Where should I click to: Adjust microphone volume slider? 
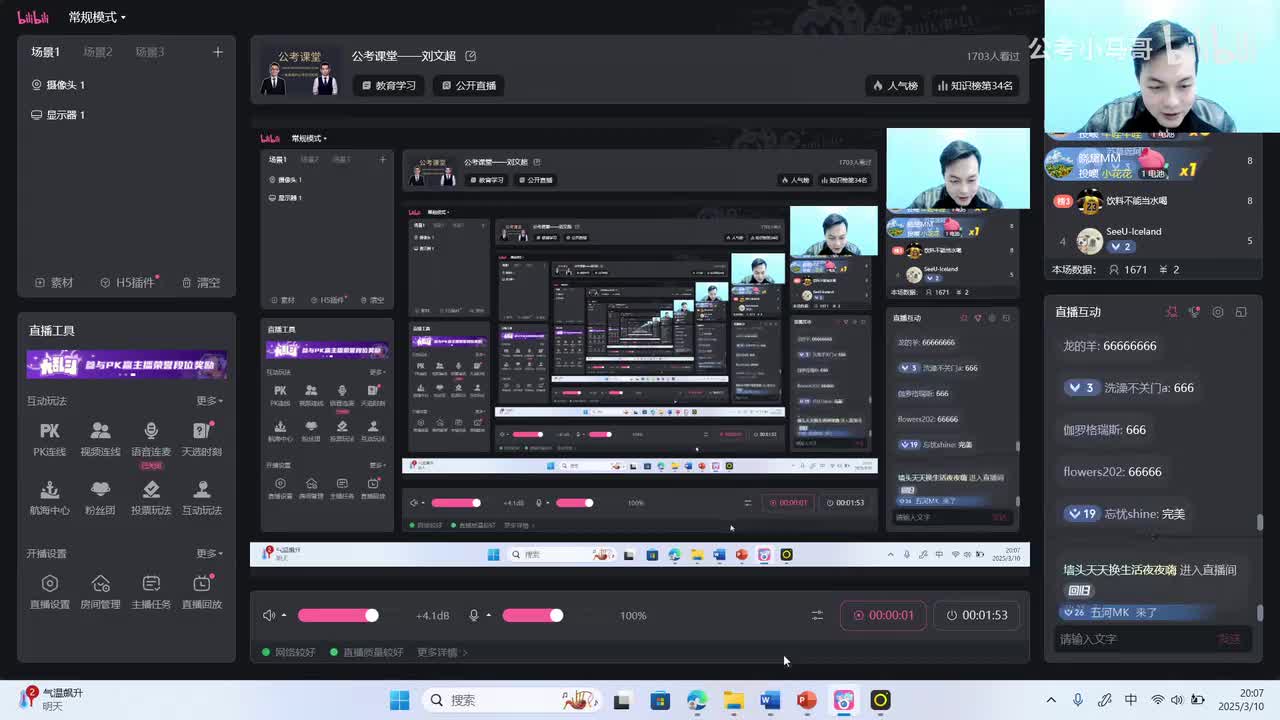tap(533, 615)
